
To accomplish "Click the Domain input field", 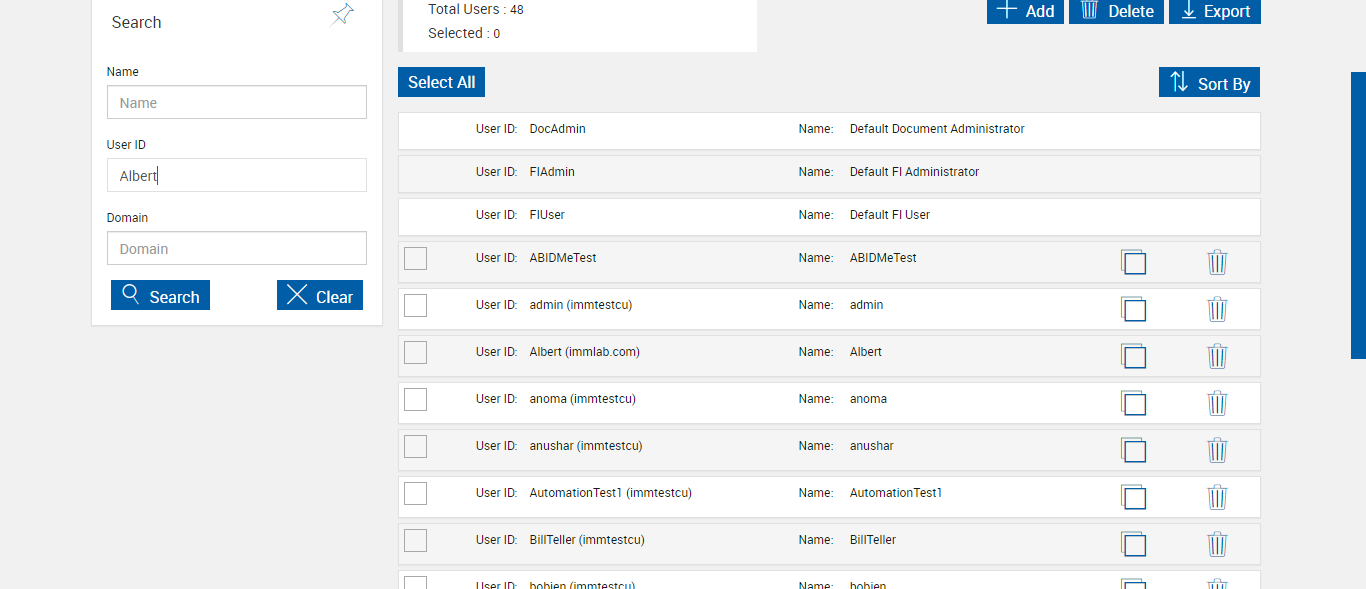I will [237, 249].
